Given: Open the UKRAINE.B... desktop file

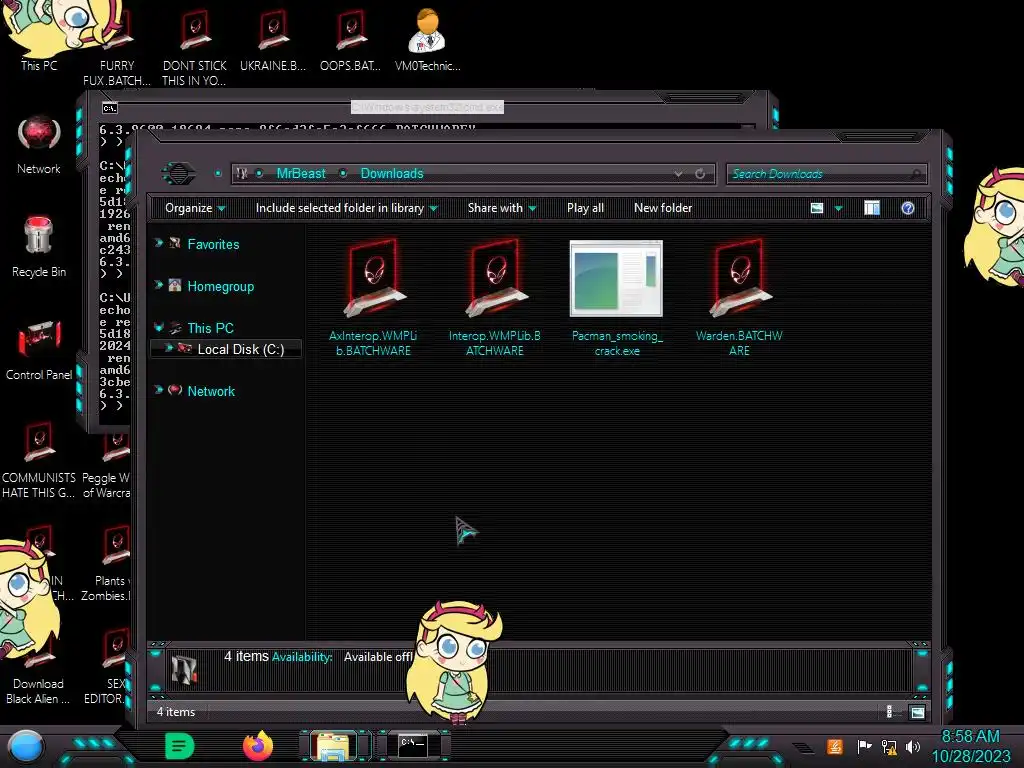Looking at the screenshot, I should (273, 38).
